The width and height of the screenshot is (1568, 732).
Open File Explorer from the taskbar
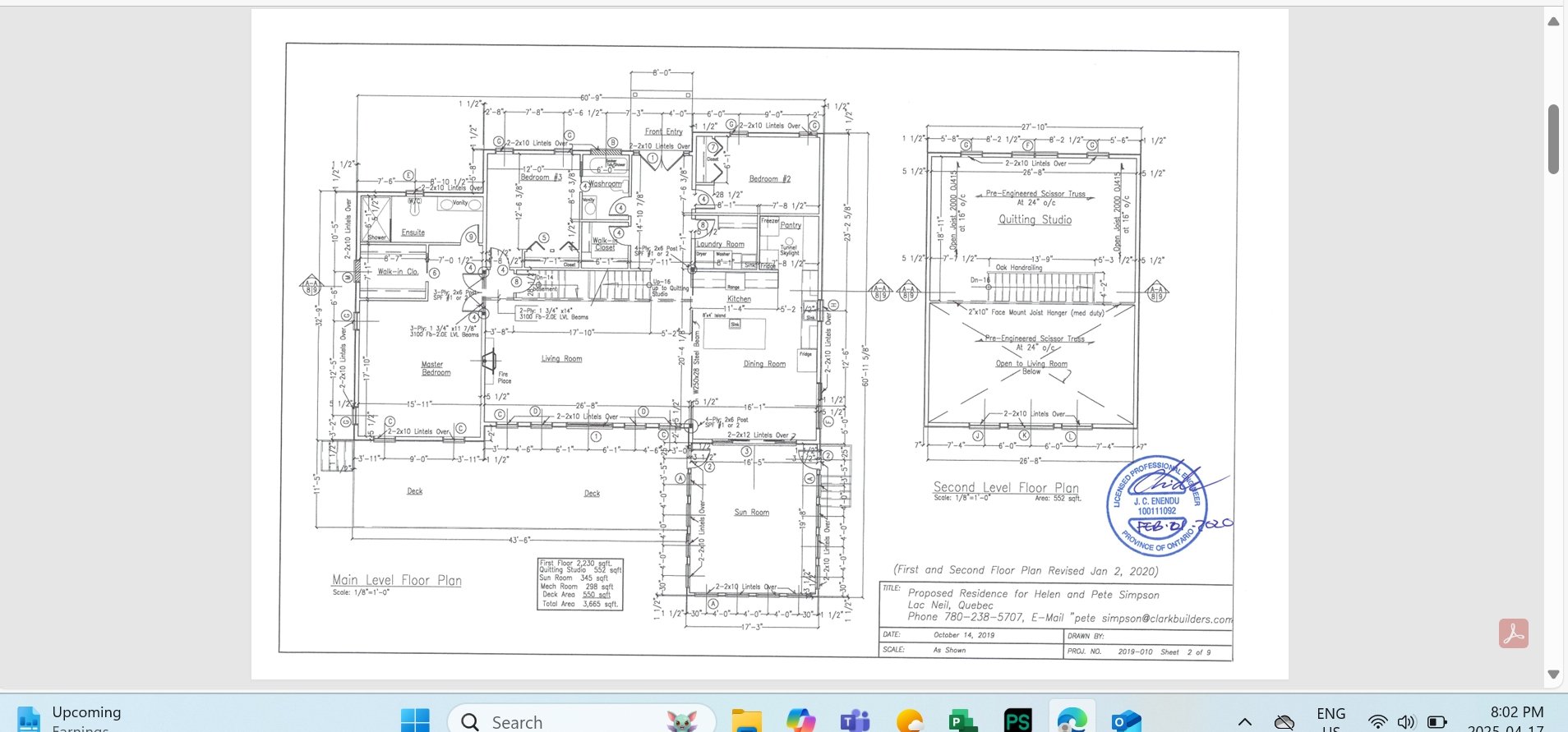click(746, 720)
